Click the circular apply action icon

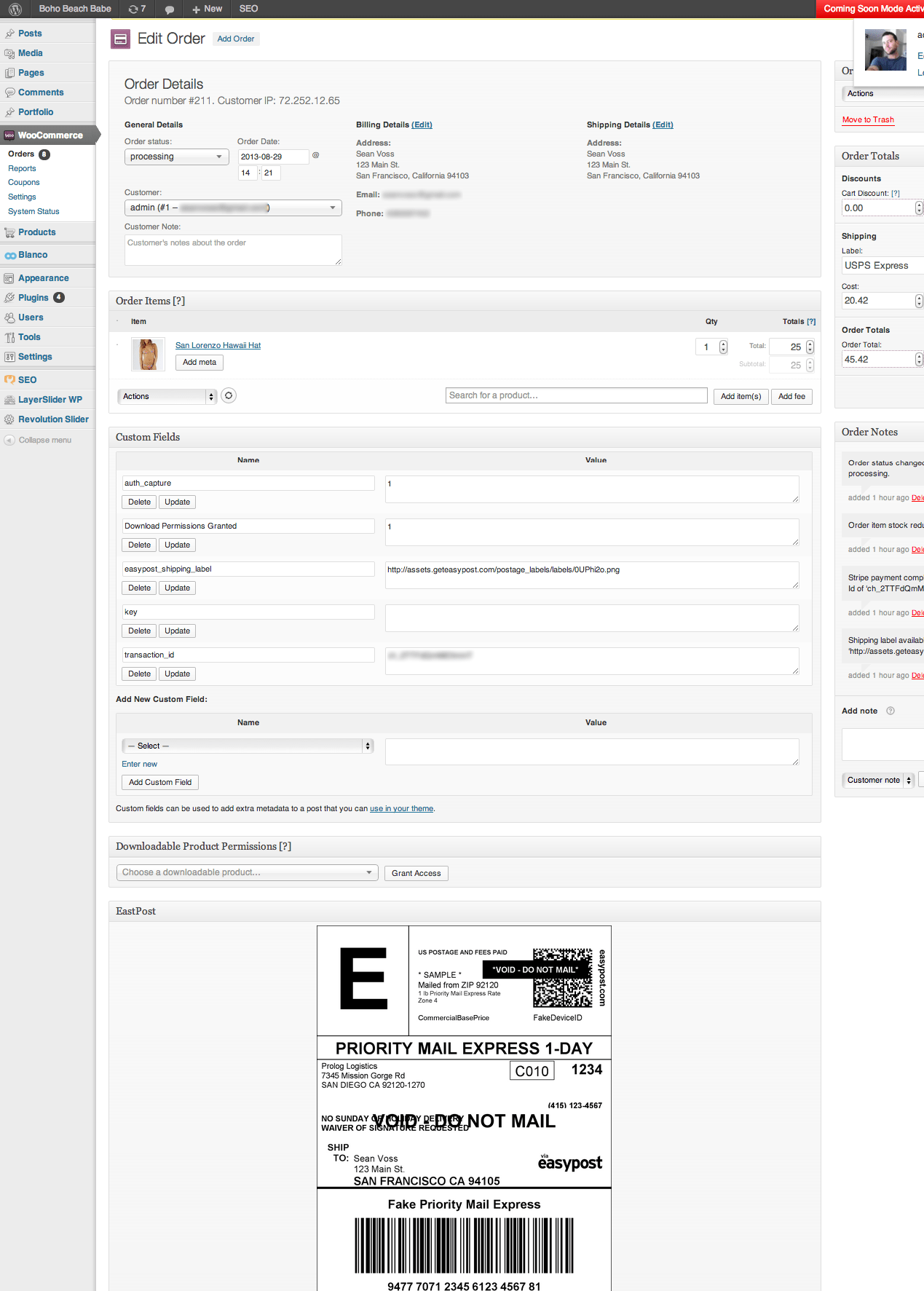[229, 395]
